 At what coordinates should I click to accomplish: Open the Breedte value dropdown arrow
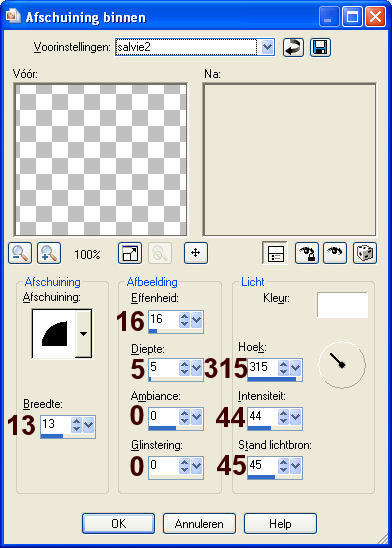pos(89,425)
